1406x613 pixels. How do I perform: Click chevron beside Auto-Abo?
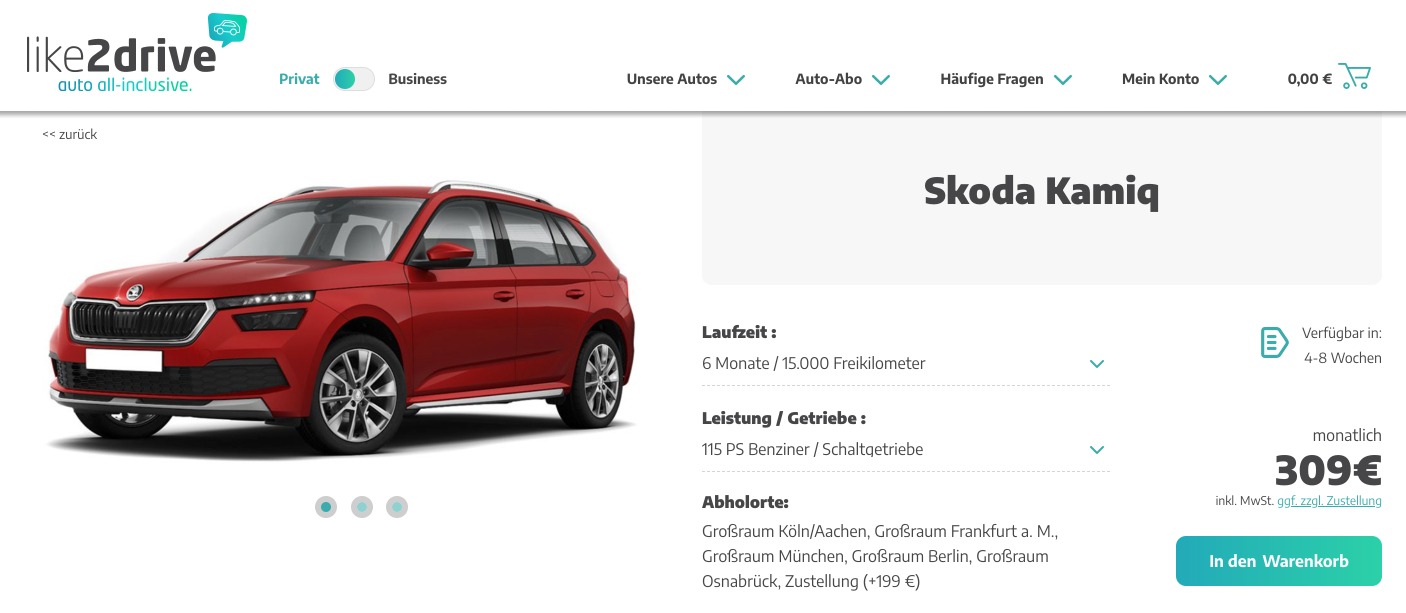[x=880, y=80]
